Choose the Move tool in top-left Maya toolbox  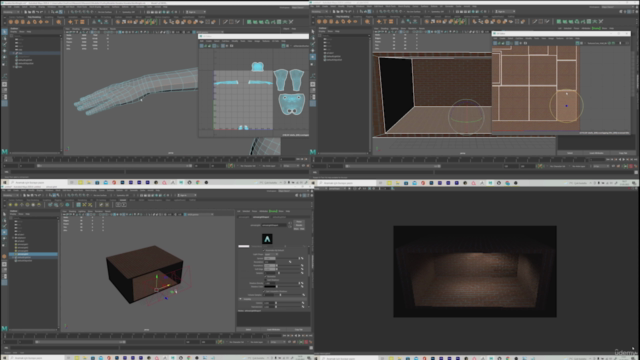coord(4,51)
